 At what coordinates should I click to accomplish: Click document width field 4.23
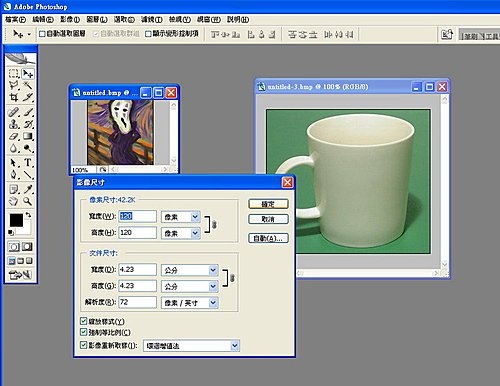(137, 269)
